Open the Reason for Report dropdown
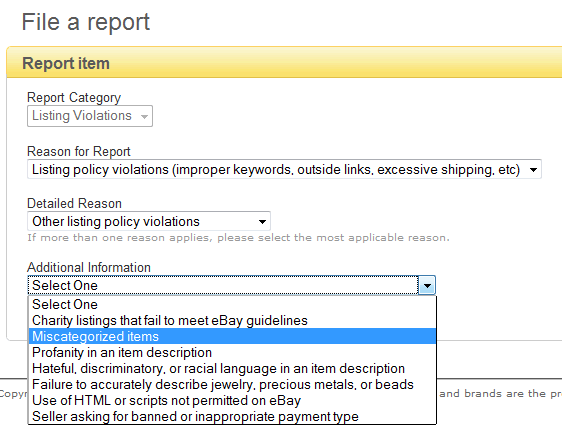Viewport: 562px width, 444px height. coord(284,169)
